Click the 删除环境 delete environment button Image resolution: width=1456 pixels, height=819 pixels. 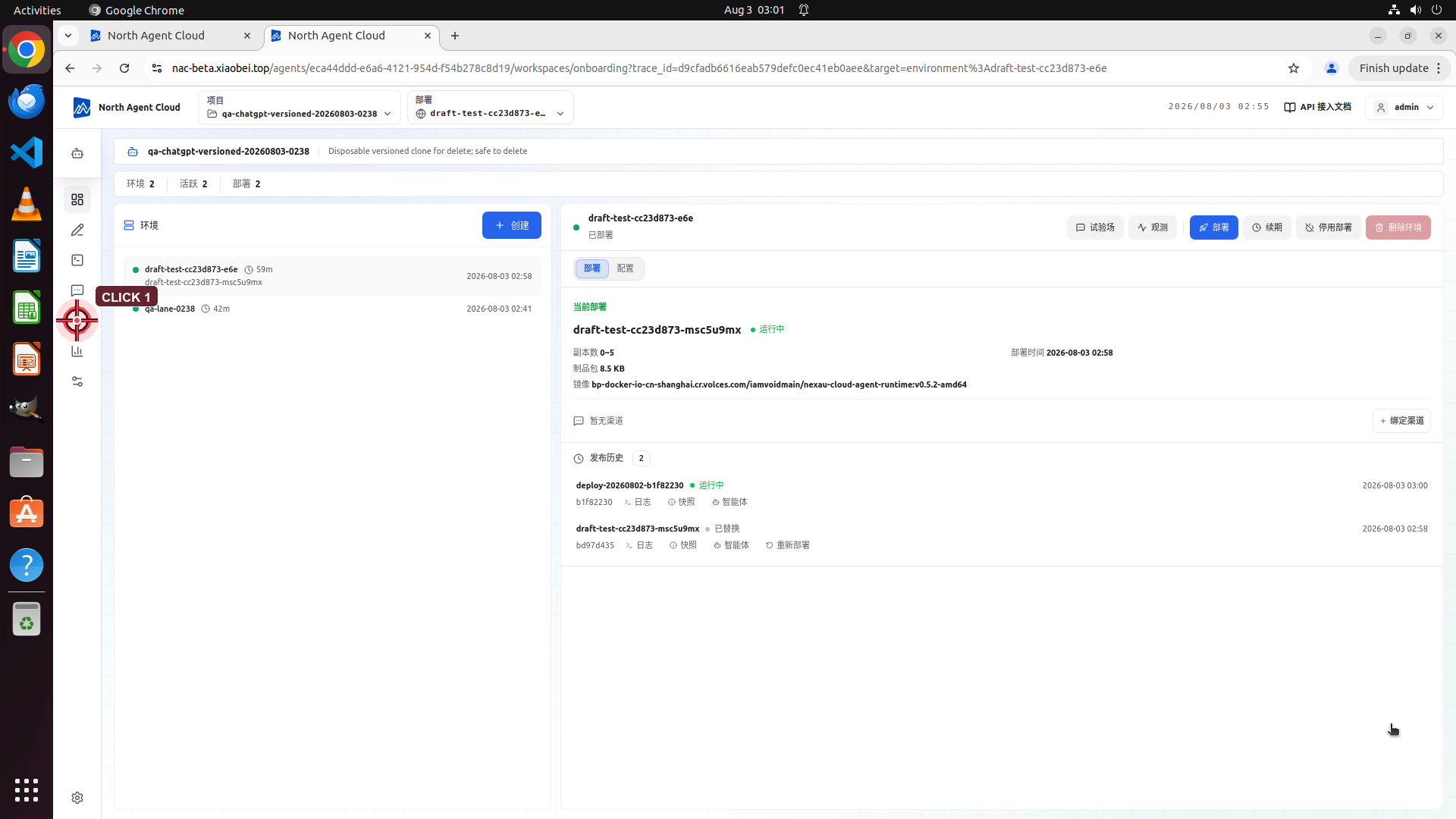(x=1398, y=227)
